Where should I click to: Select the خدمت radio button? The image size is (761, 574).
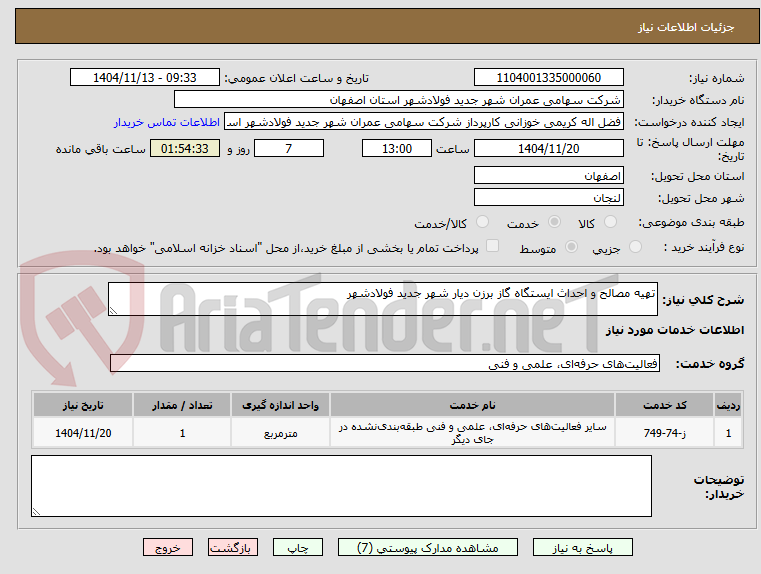coord(554,222)
